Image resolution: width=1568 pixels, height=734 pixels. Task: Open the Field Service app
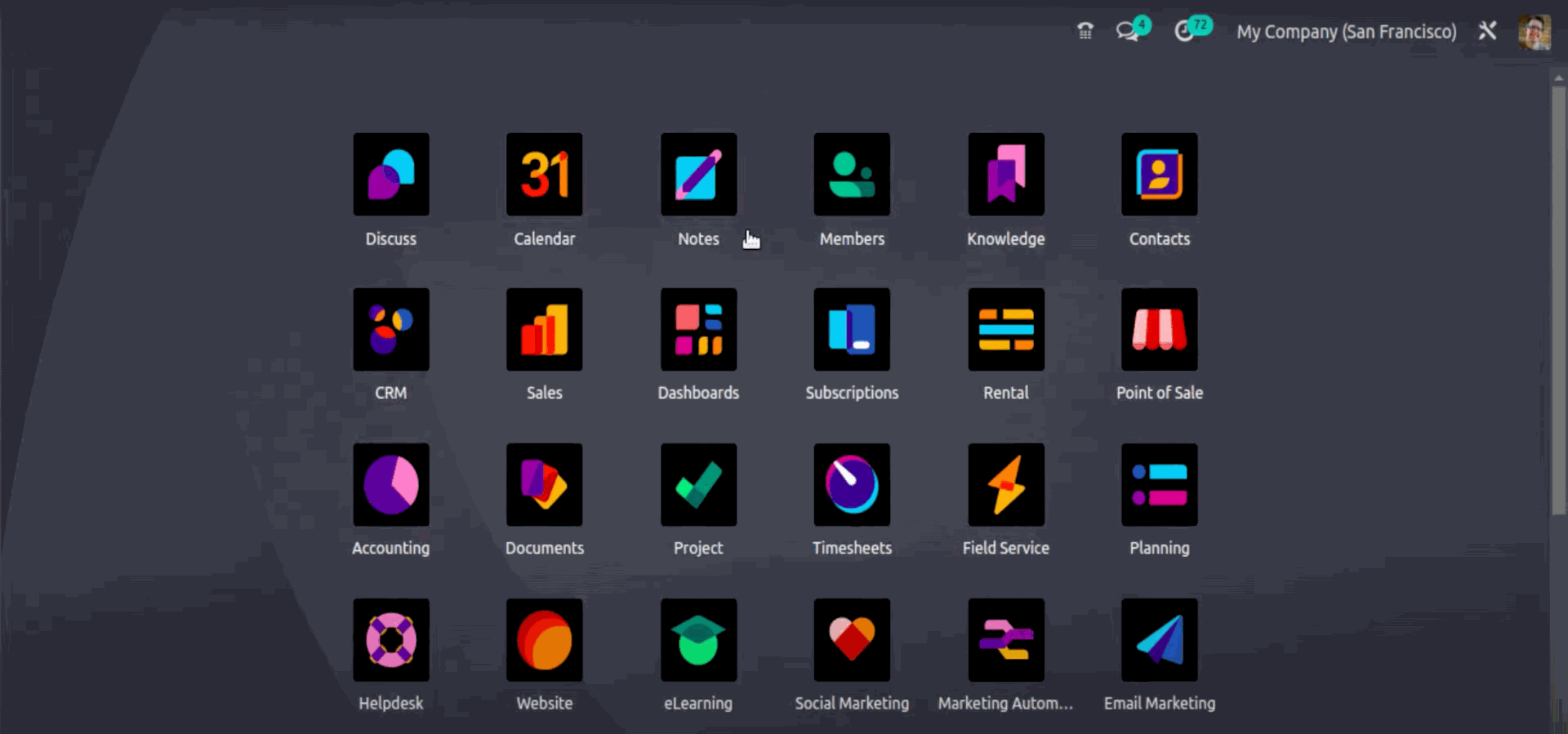click(x=1005, y=485)
